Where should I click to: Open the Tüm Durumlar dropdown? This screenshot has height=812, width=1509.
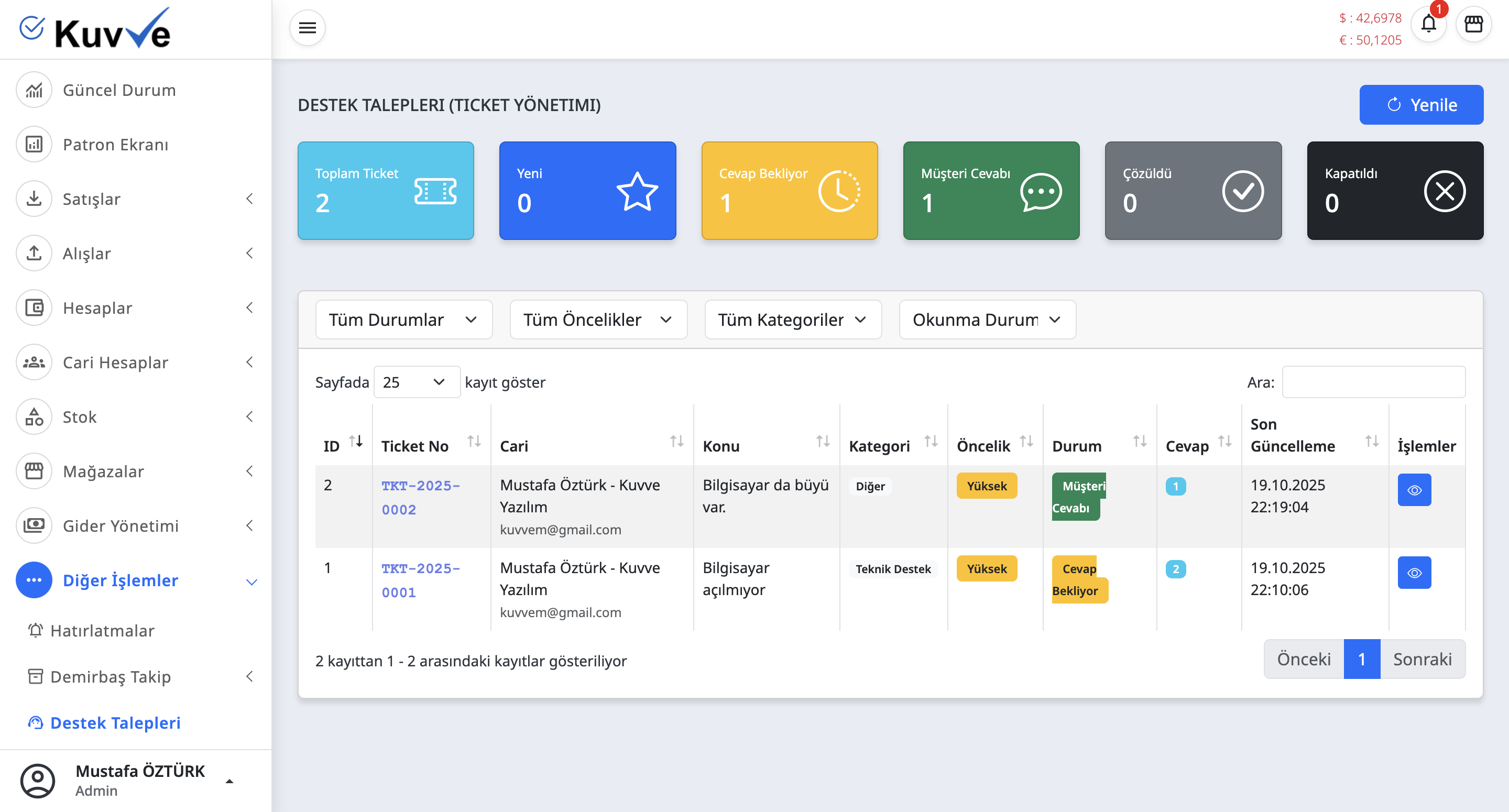point(403,320)
